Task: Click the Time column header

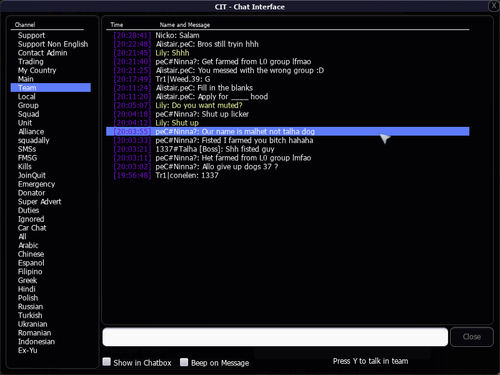Action: pos(117,25)
